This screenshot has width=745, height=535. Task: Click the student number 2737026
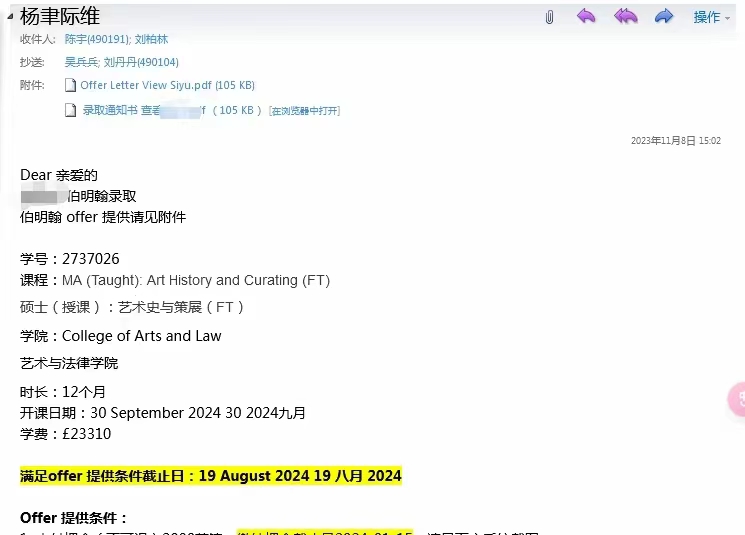coord(90,259)
